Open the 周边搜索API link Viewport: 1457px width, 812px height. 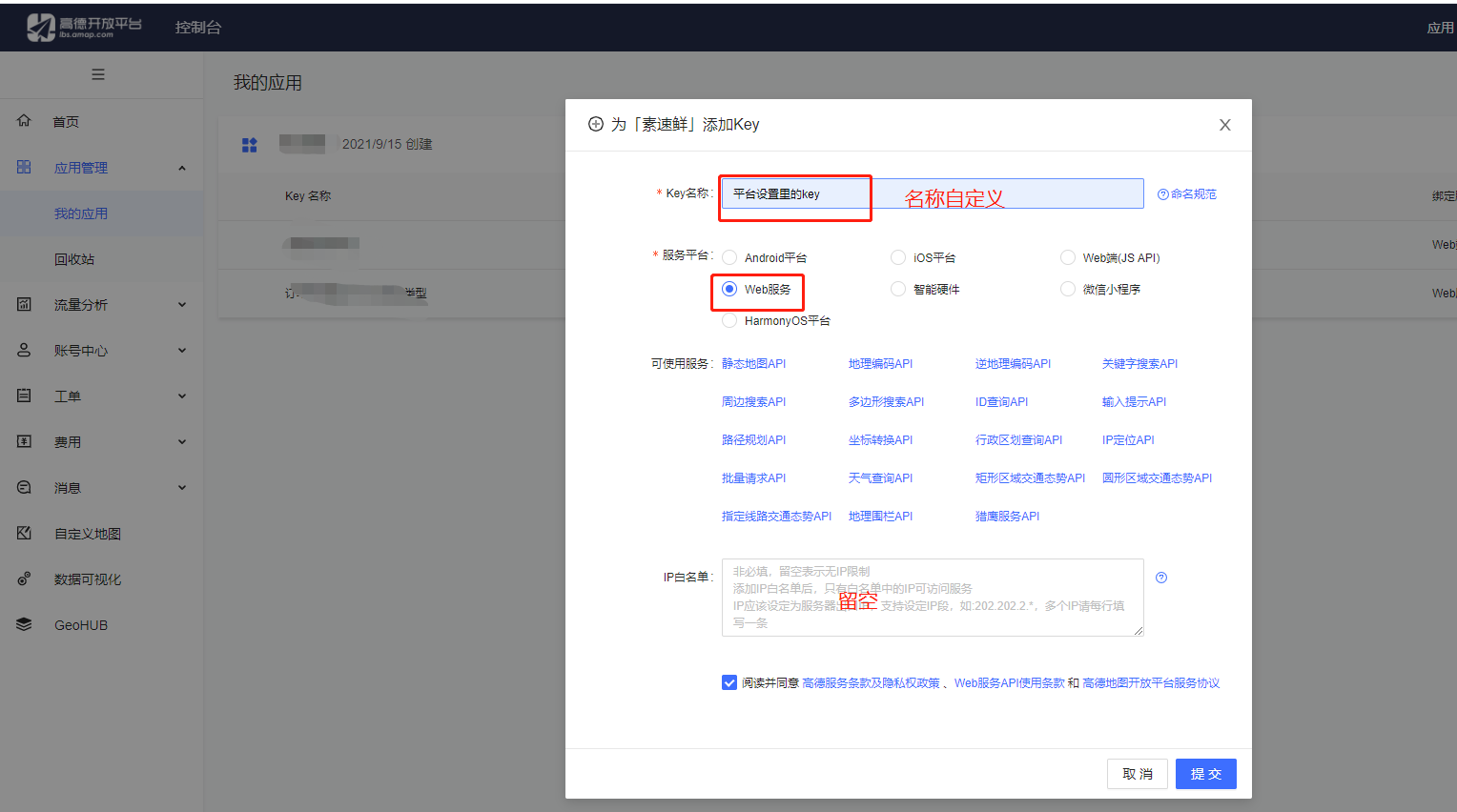click(x=753, y=401)
